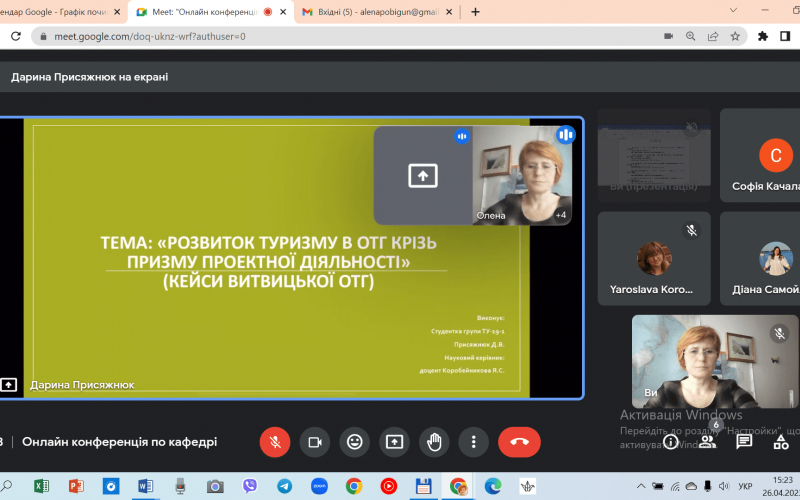
Task: Click the presentation upload icon in floating tile
Action: [x=422, y=176]
